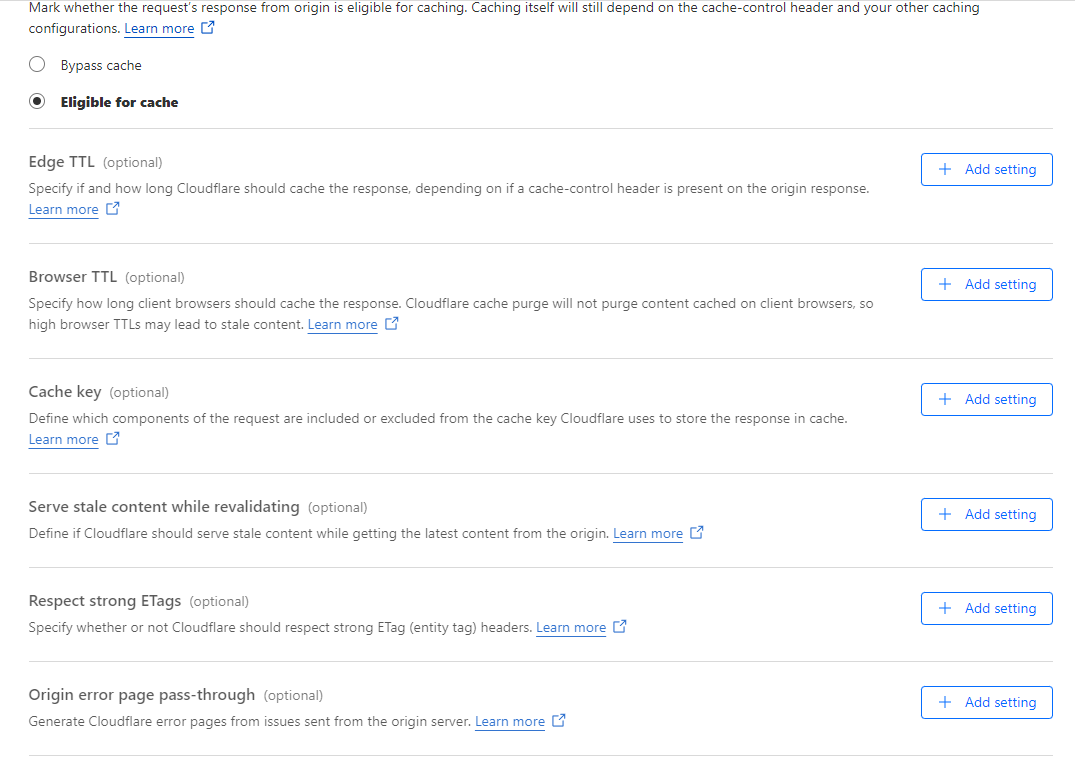Click external link icon for Serve stale content
The image size is (1075, 760).
(x=697, y=533)
